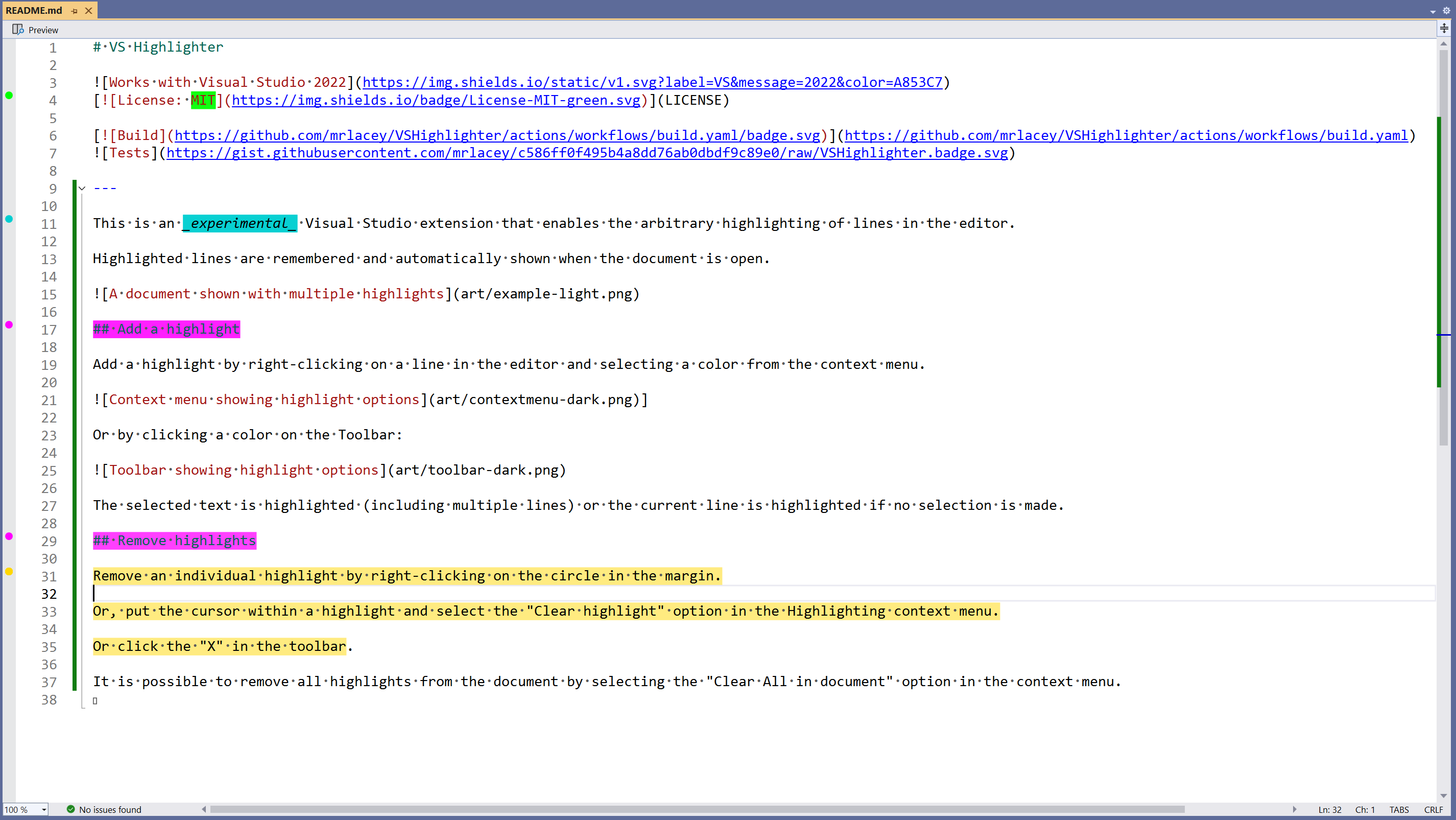This screenshot has height=820, width=1456.
Task: Click the cyan highlight marker at line 11
Action: [9, 219]
